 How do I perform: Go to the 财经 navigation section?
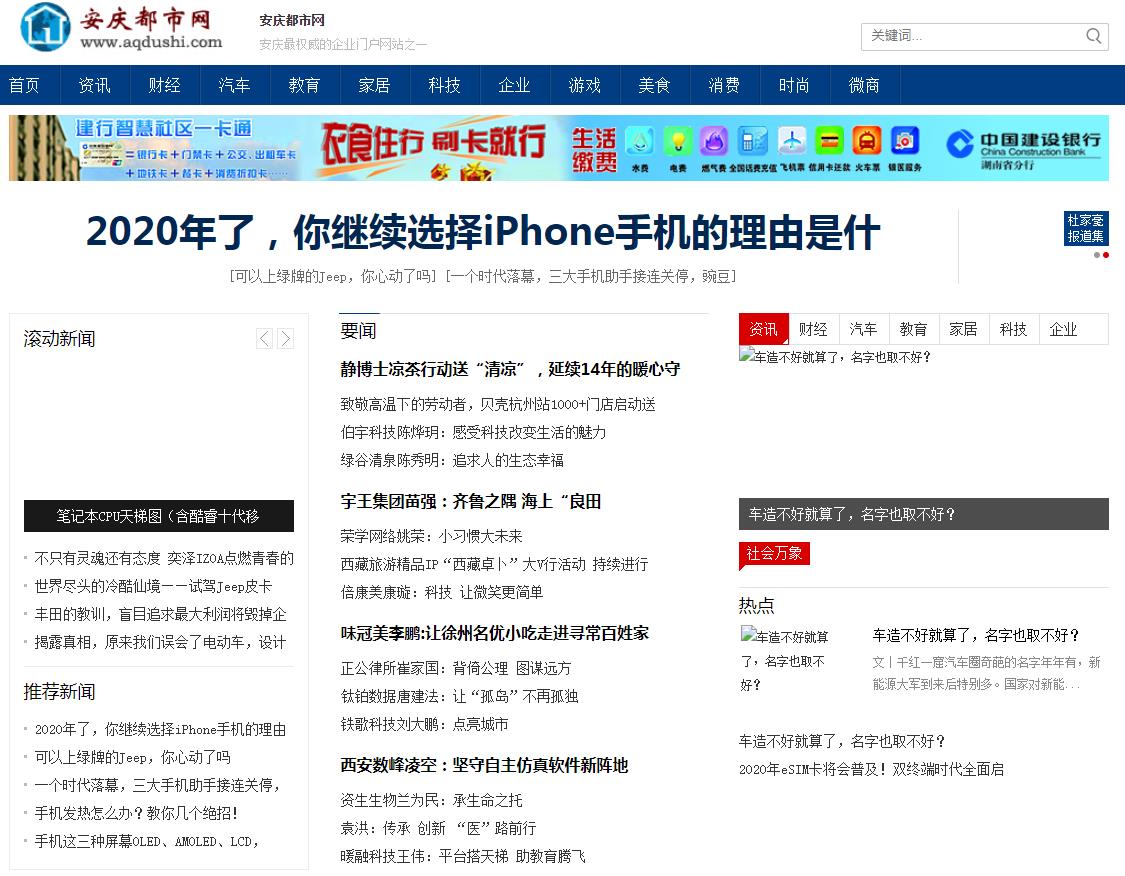[164, 85]
